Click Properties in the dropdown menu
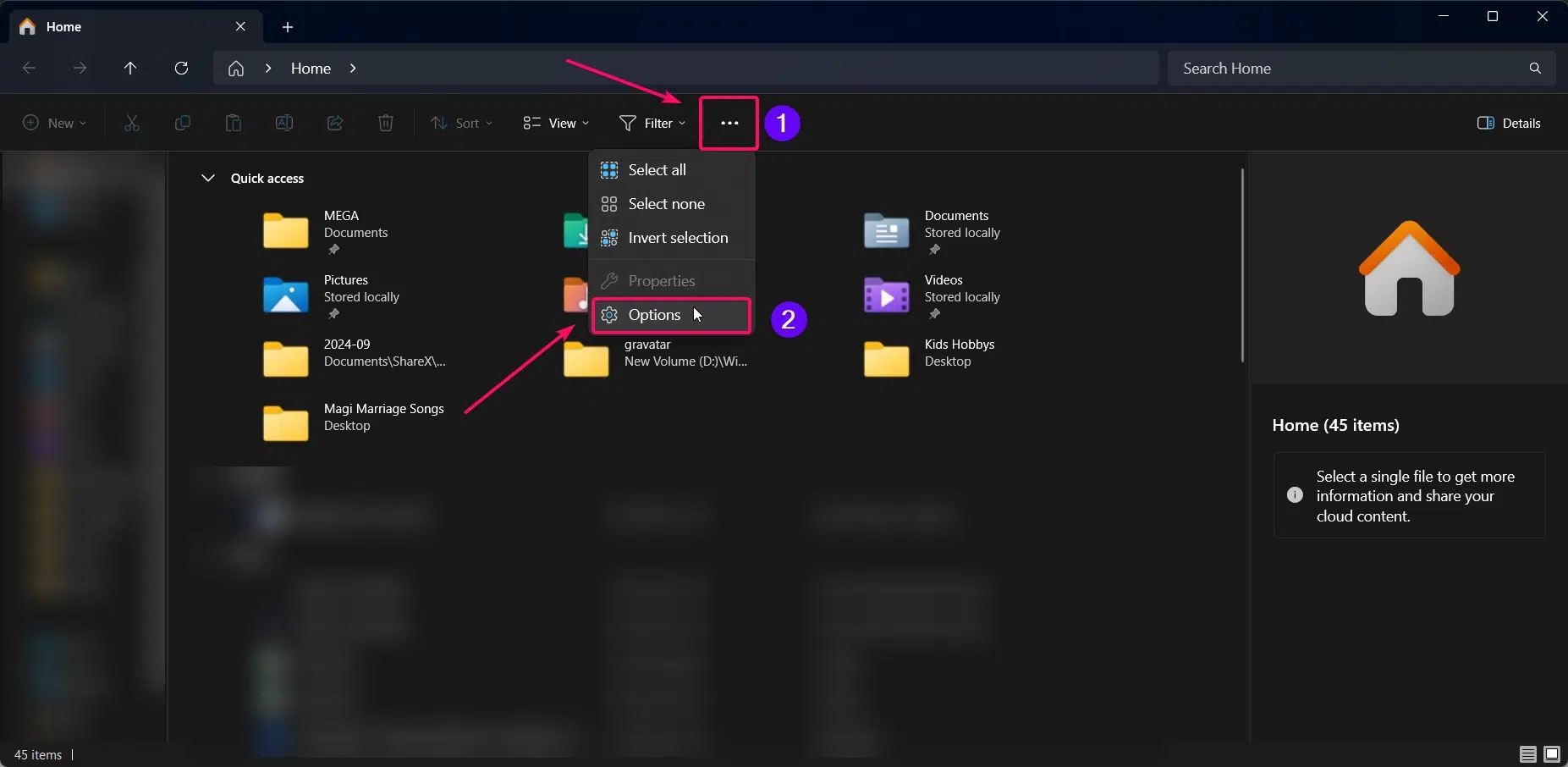 (x=672, y=280)
